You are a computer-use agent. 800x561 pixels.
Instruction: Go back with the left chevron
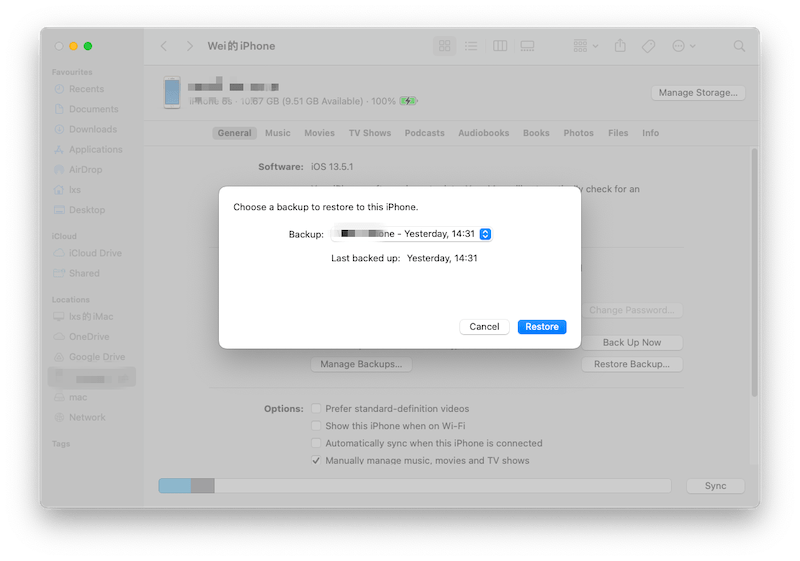pos(164,46)
